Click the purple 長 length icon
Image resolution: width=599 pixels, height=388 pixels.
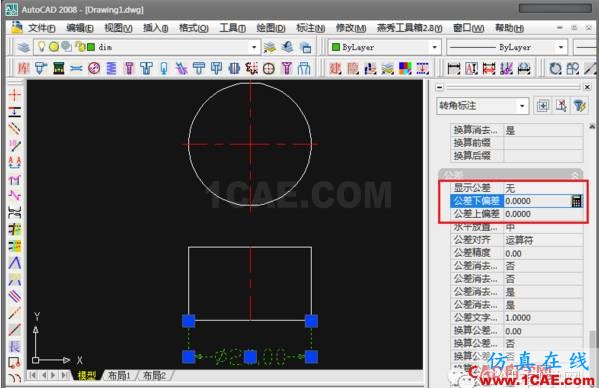[x=15, y=346]
